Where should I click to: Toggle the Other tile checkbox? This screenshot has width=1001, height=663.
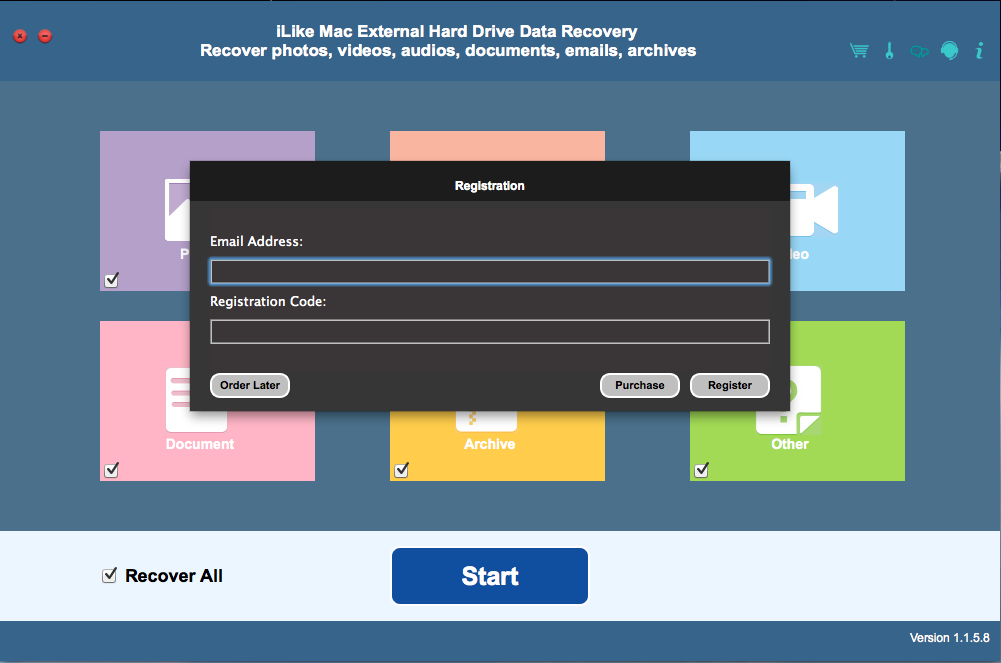click(x=702, y=469)
